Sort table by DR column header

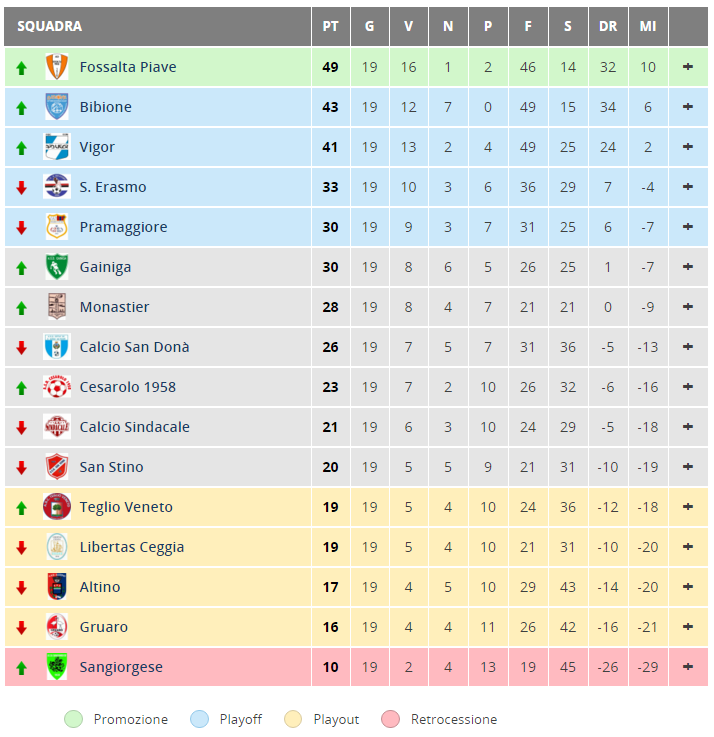(608, 26)
